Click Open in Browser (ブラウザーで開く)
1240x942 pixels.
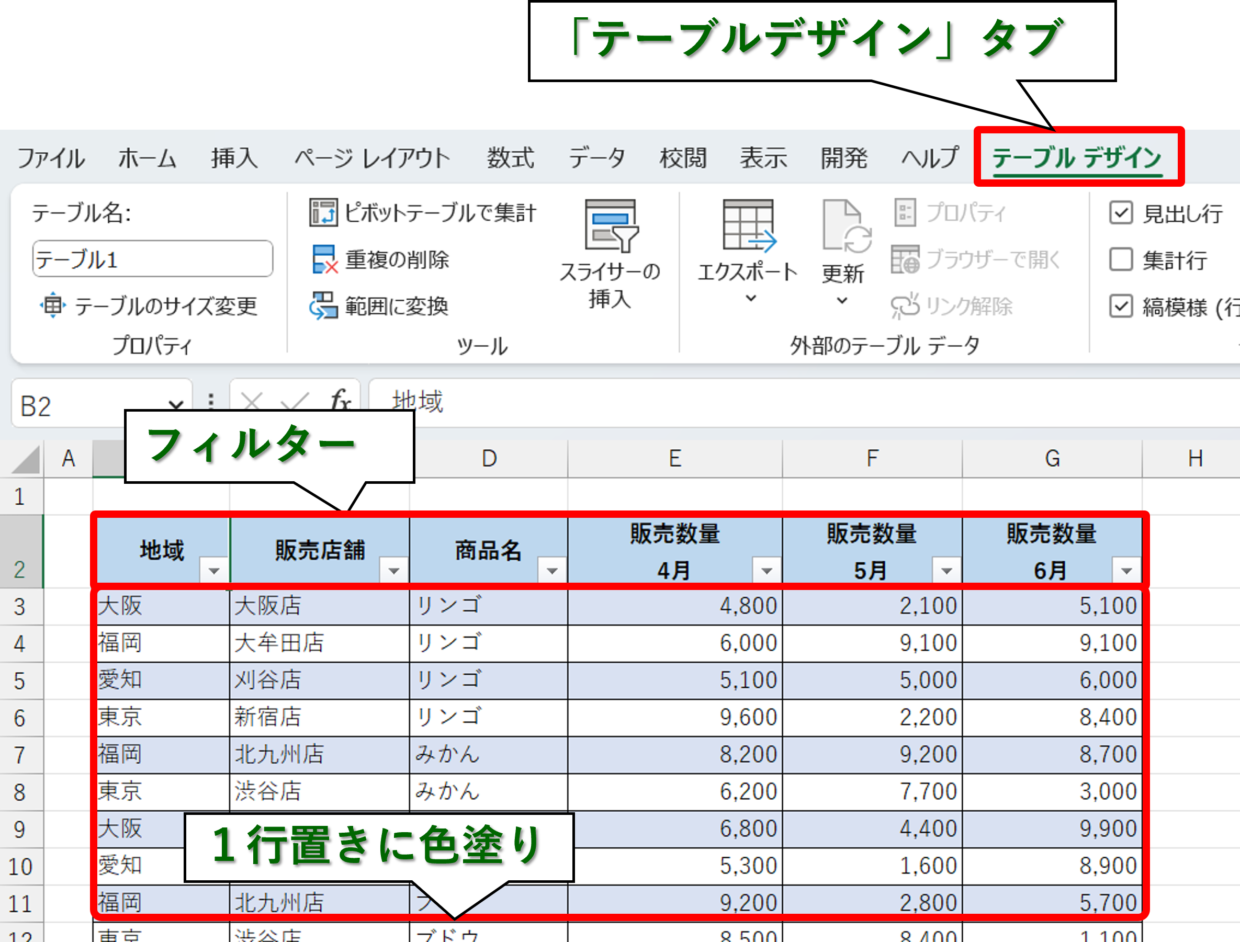coord(976,260)
